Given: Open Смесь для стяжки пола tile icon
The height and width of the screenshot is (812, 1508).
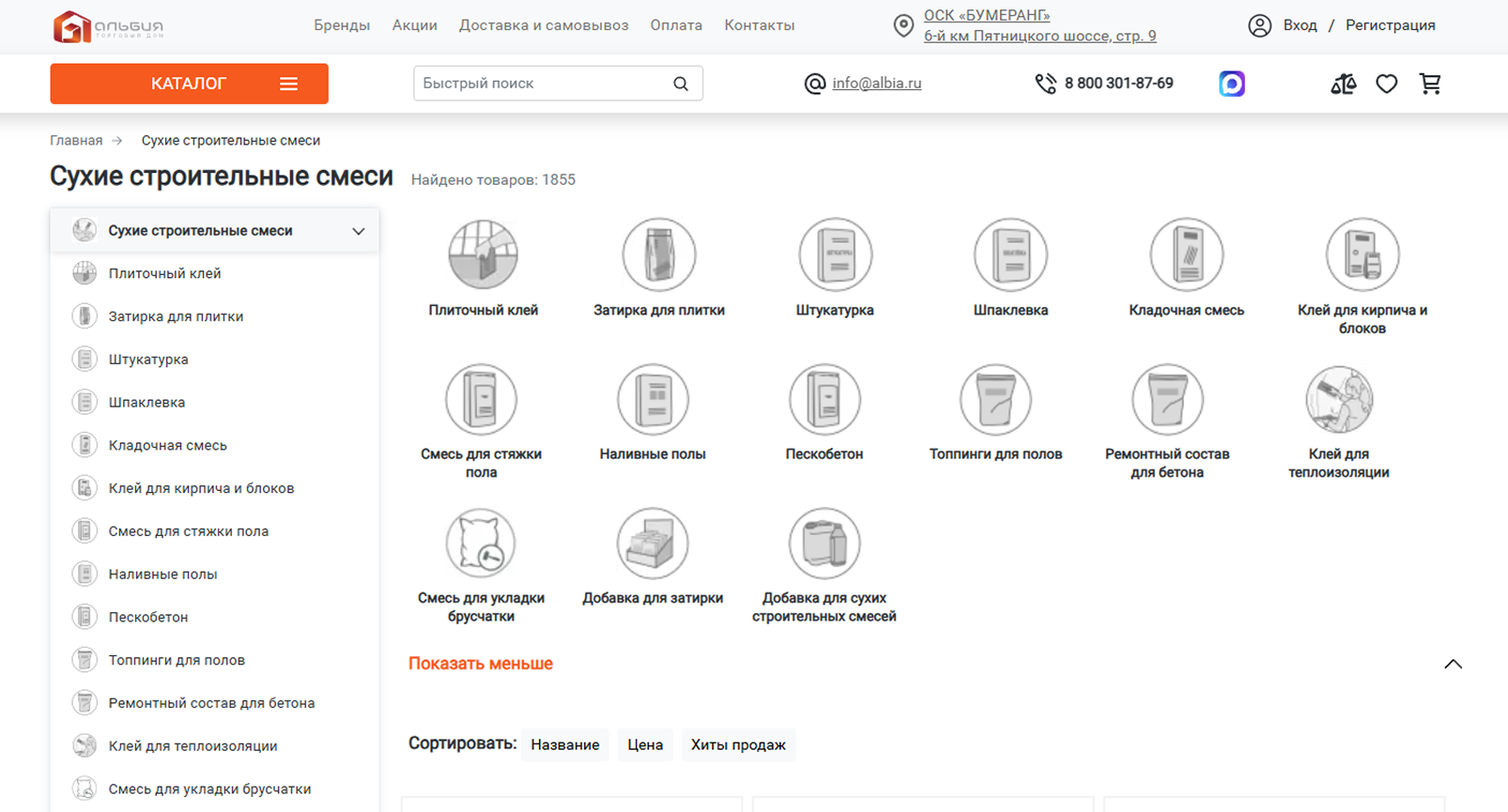Looking at the screenshot, I should [x=481, y=399].
